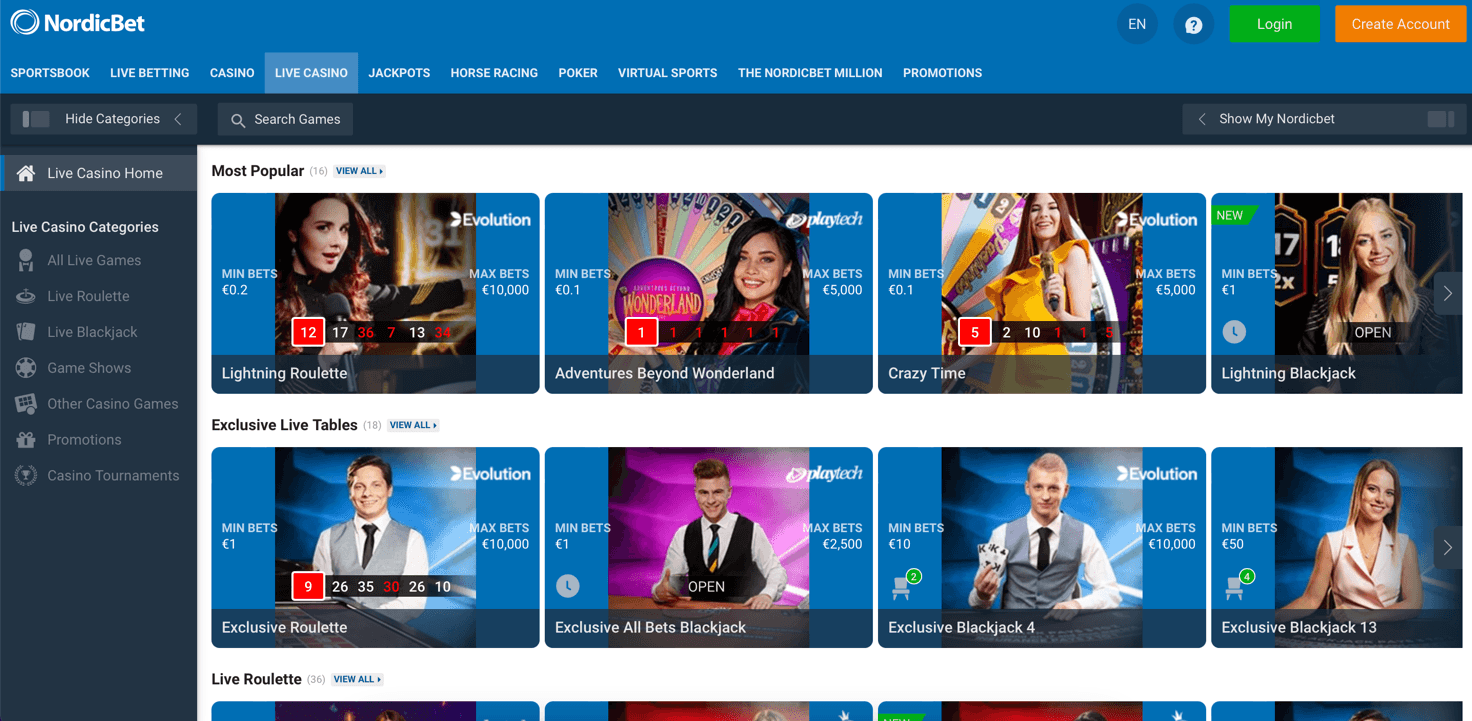Open the Adventures Beyond Wonderland card

pos(708,293)
